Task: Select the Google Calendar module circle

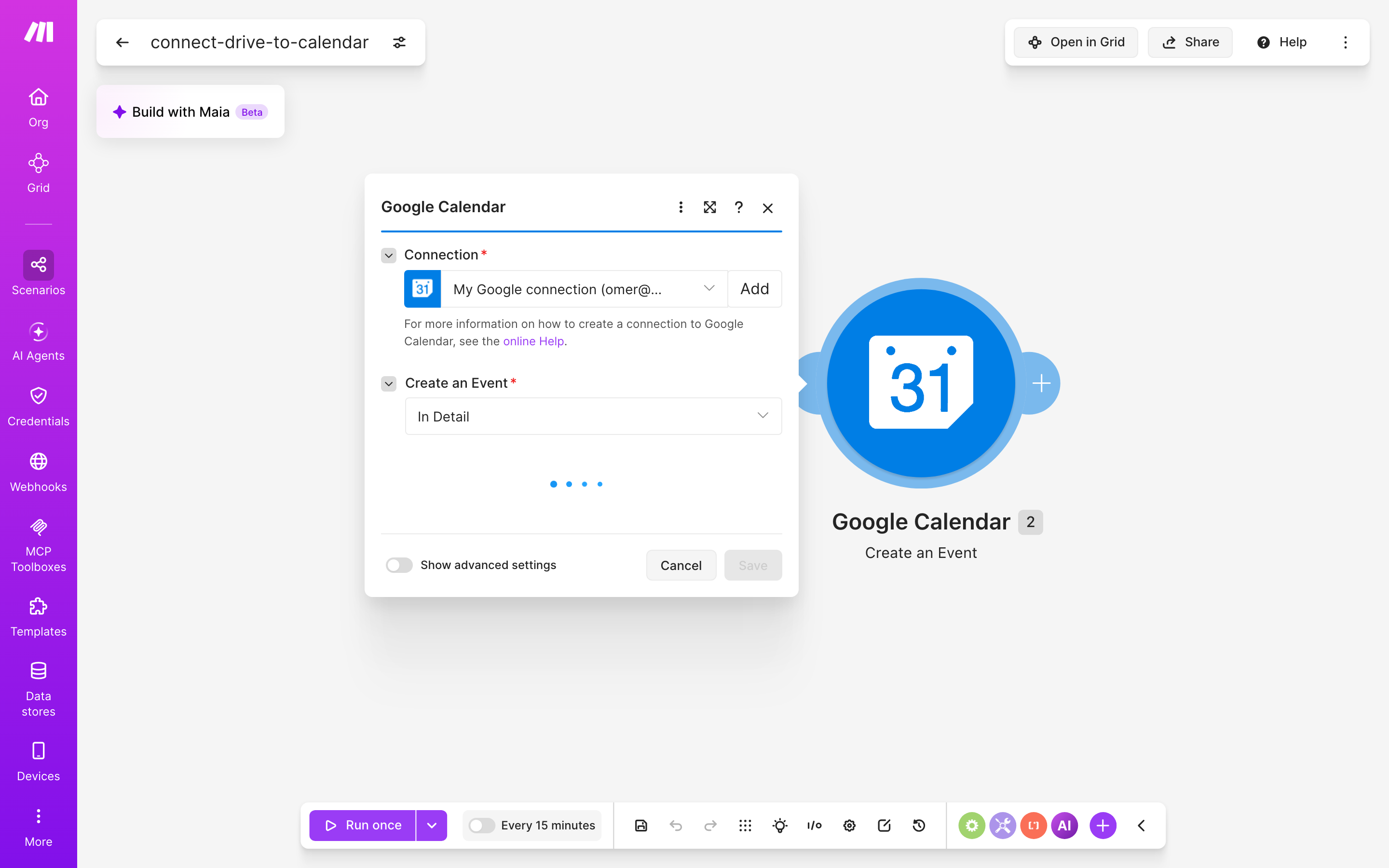Action: point(921,383)
